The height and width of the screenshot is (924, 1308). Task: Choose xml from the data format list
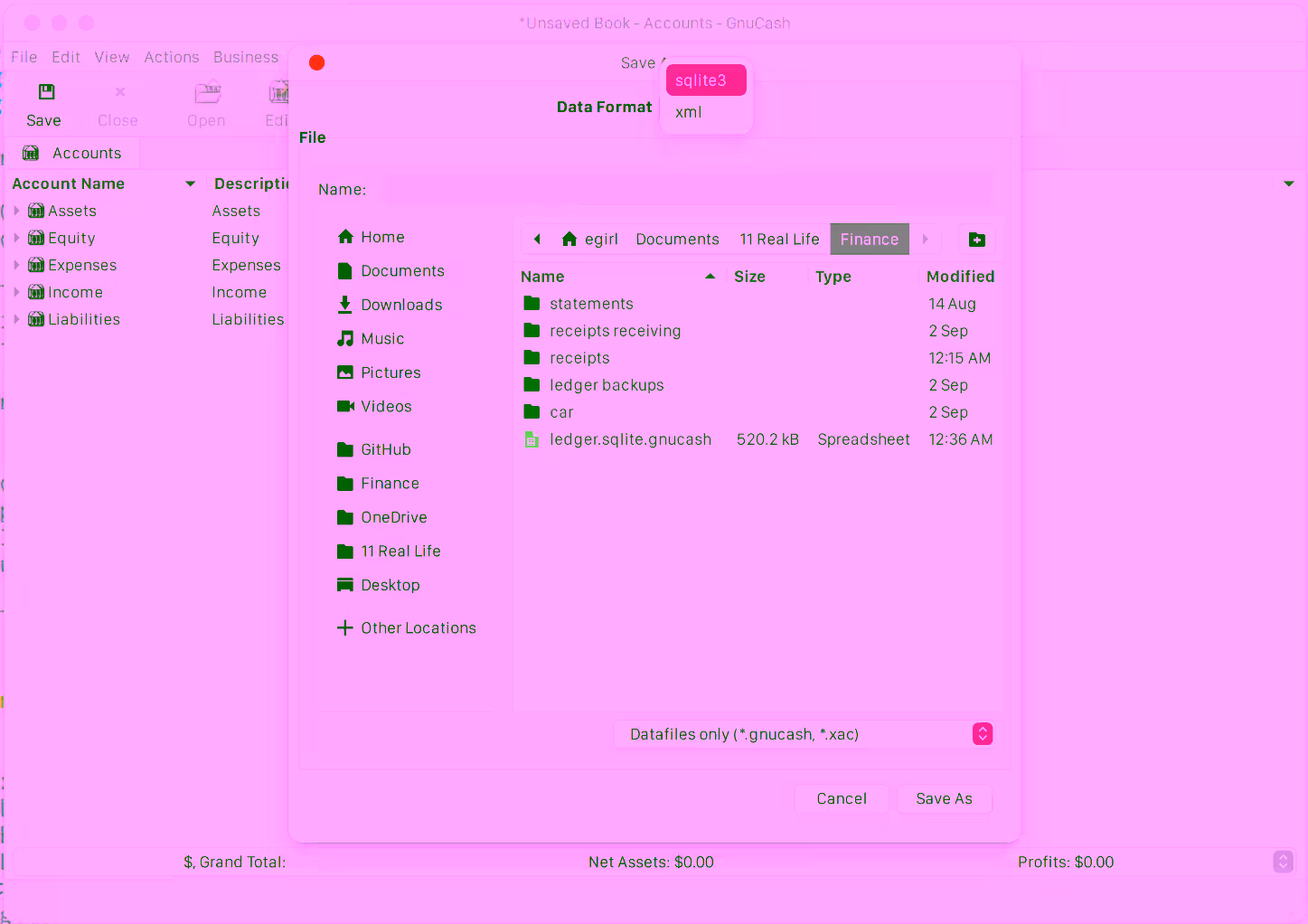pos(689,112)
